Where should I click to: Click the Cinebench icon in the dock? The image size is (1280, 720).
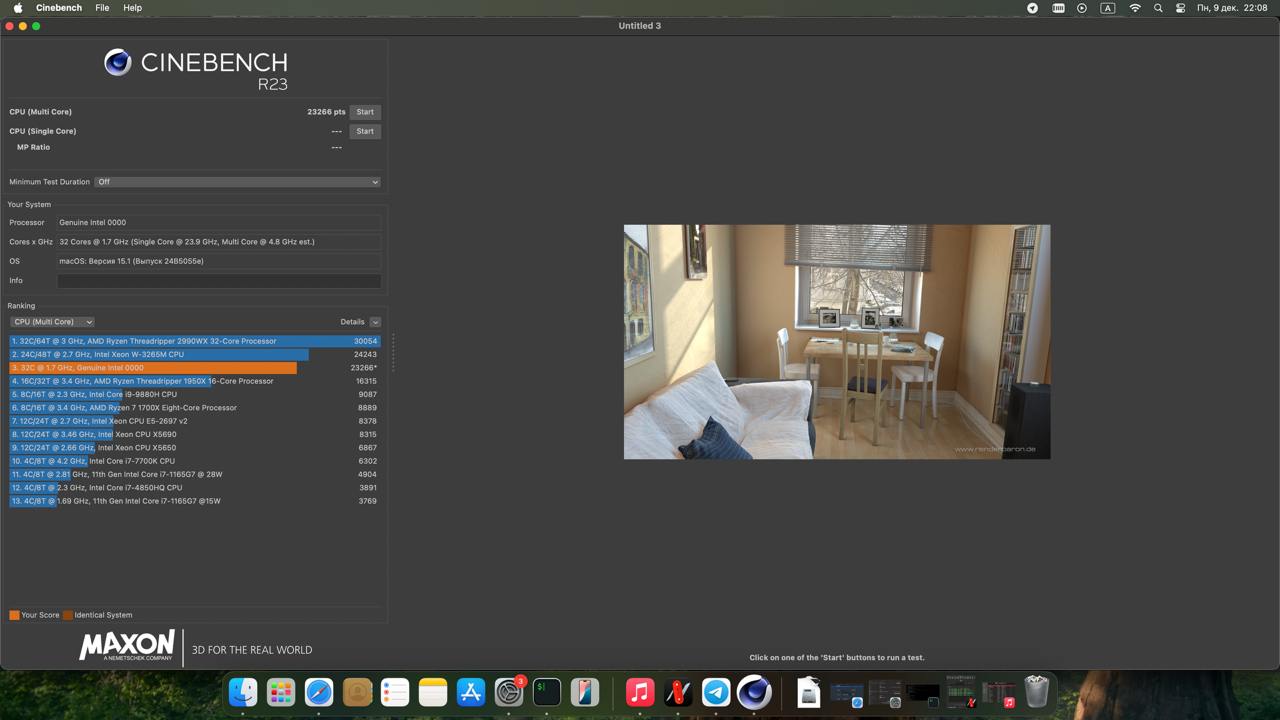coord(754,692)
